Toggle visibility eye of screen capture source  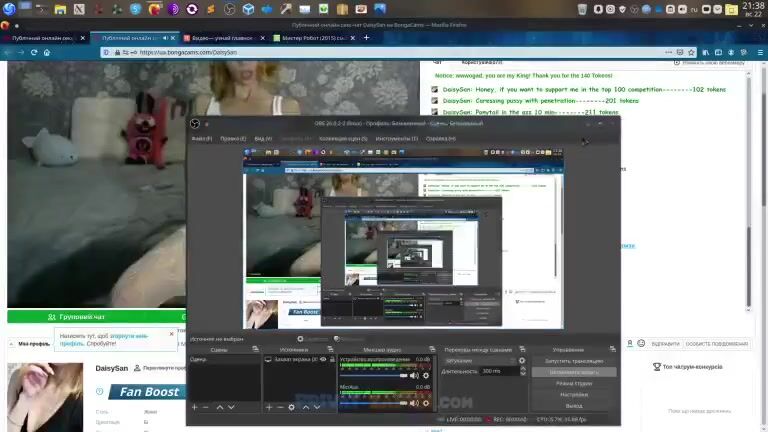(x=323, y=359)
